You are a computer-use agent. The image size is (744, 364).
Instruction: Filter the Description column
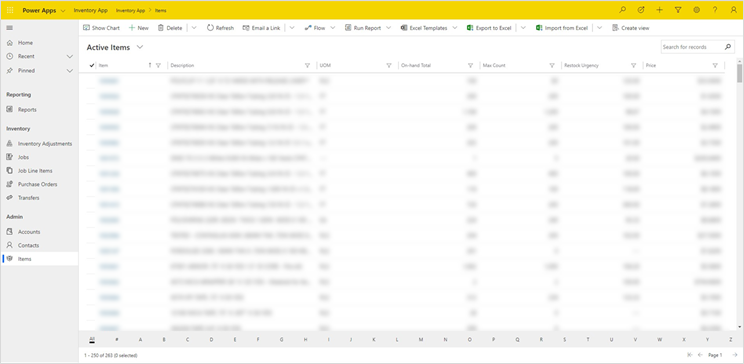tap(307, 65)
